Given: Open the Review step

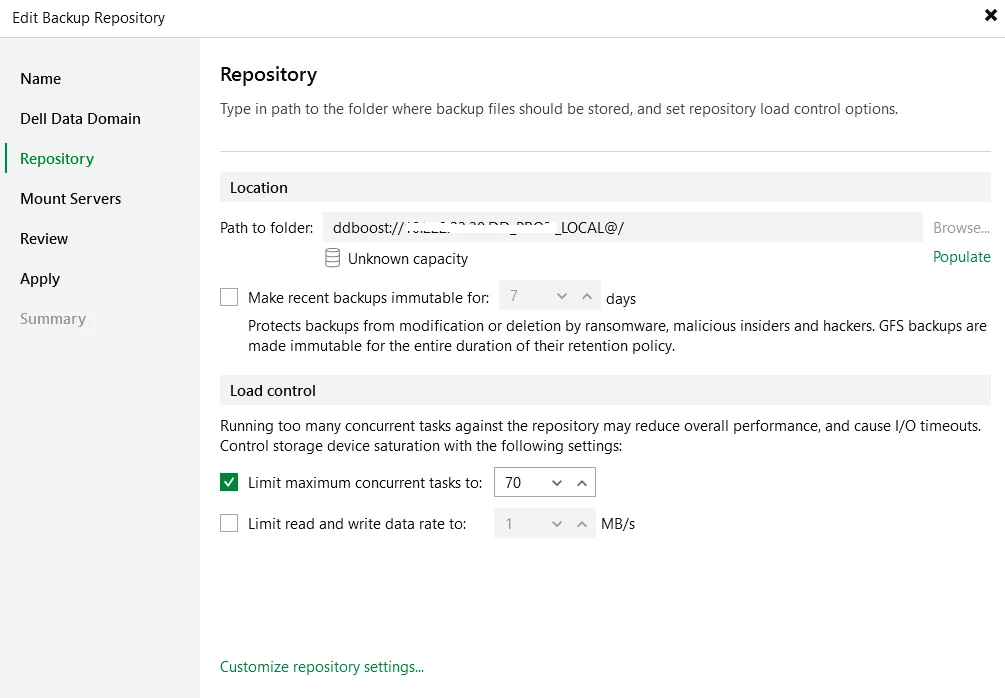Looking at the screenshot, I should point(44,239).
